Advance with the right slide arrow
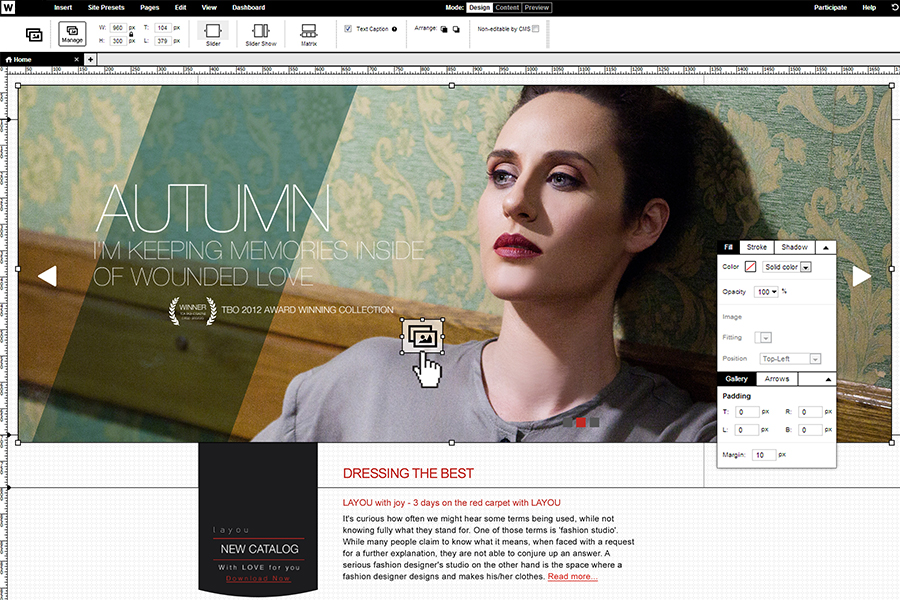 click(x=862, y=277)
